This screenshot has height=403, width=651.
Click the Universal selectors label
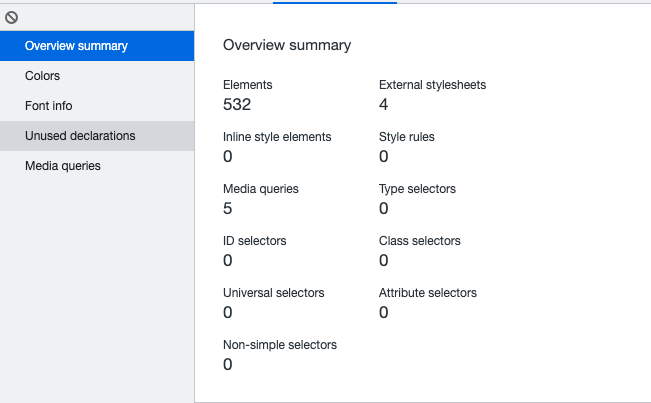coord(274,293)
